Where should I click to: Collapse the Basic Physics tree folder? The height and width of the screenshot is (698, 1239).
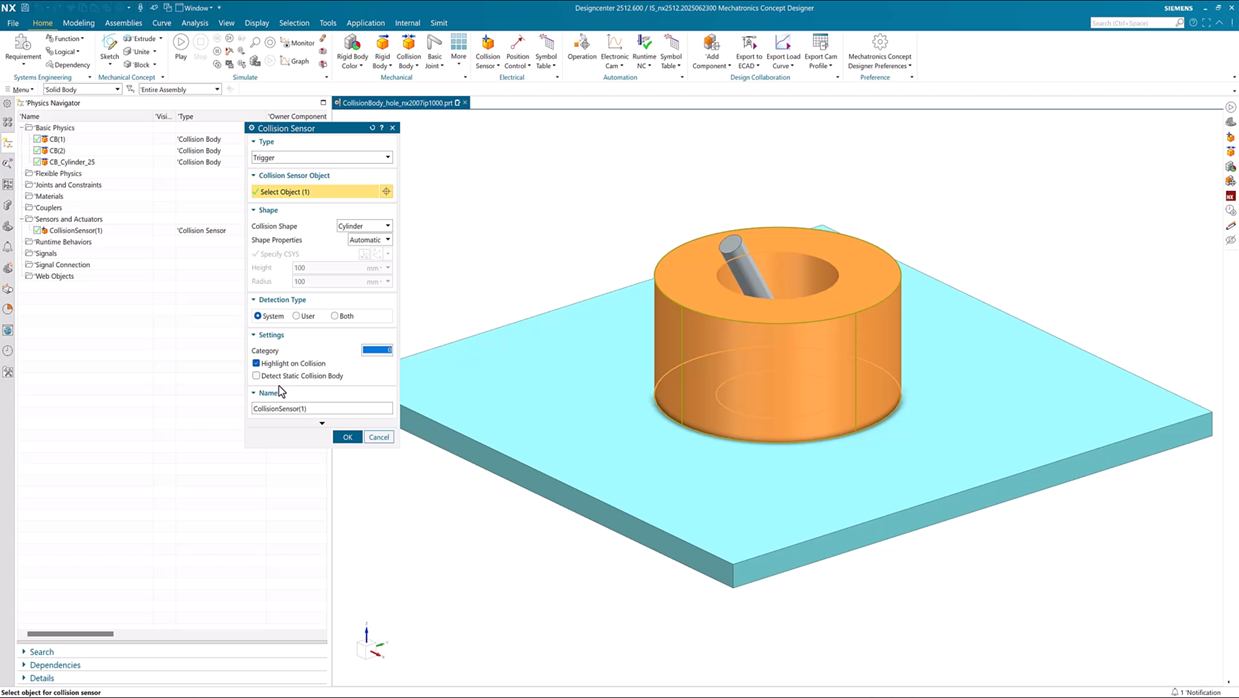23,128
